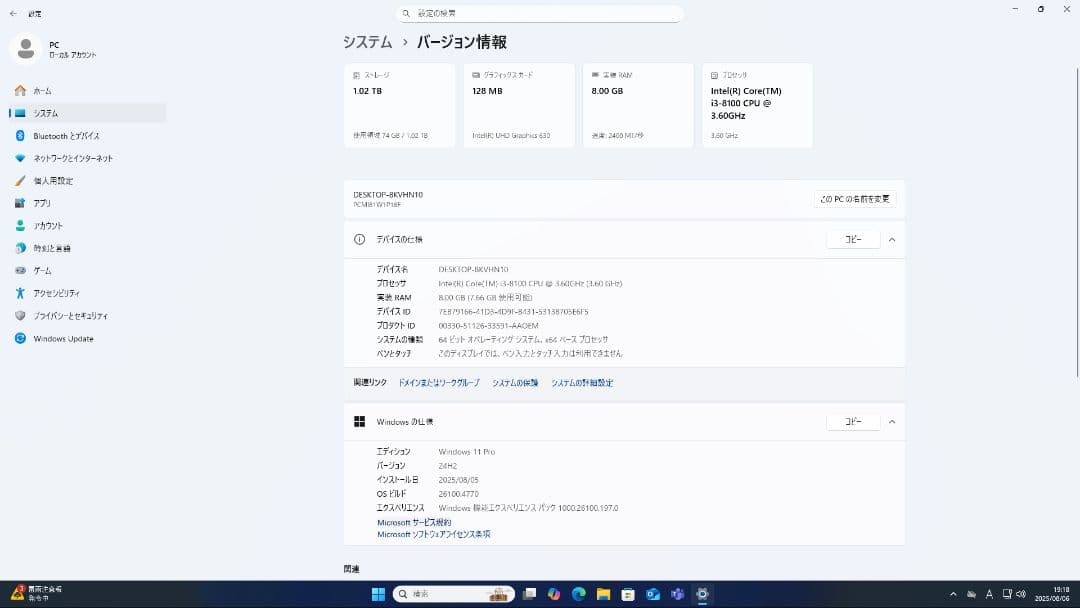The height and width of the screenshot is (608, 1080).
Task: Click the 設定の検索 search field
Action: coord(540,13)
